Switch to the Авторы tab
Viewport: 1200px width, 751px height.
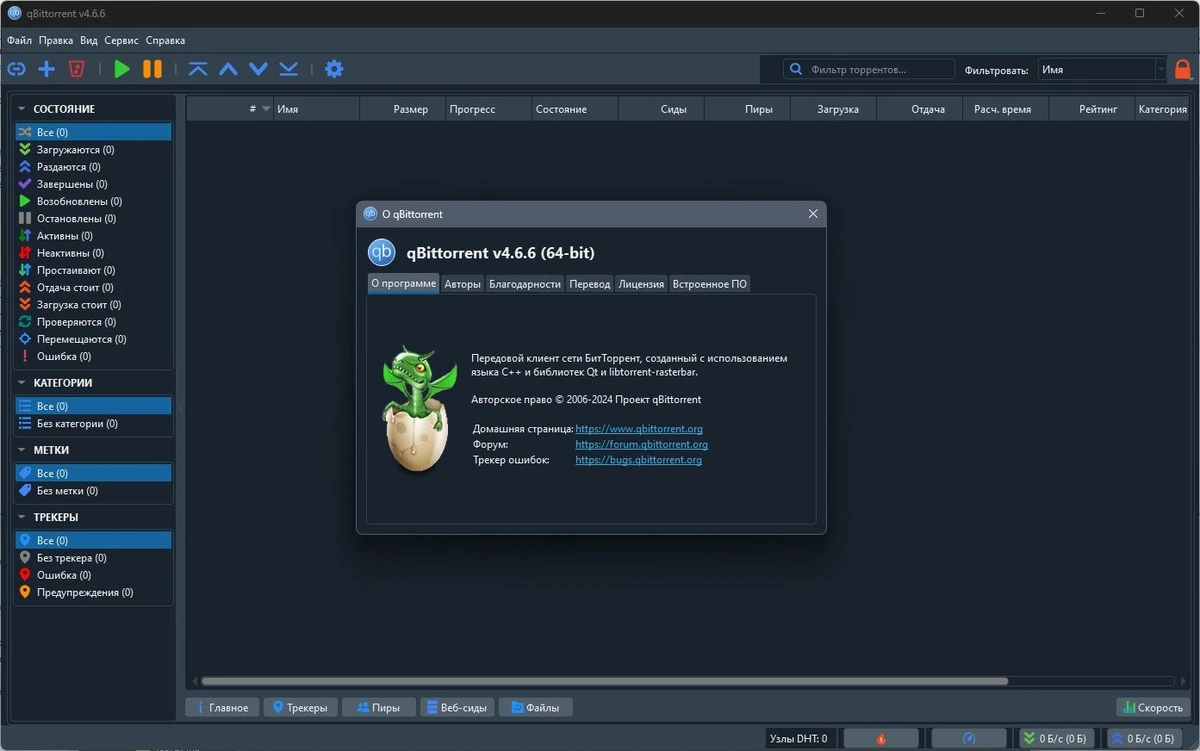pos(462,284)
